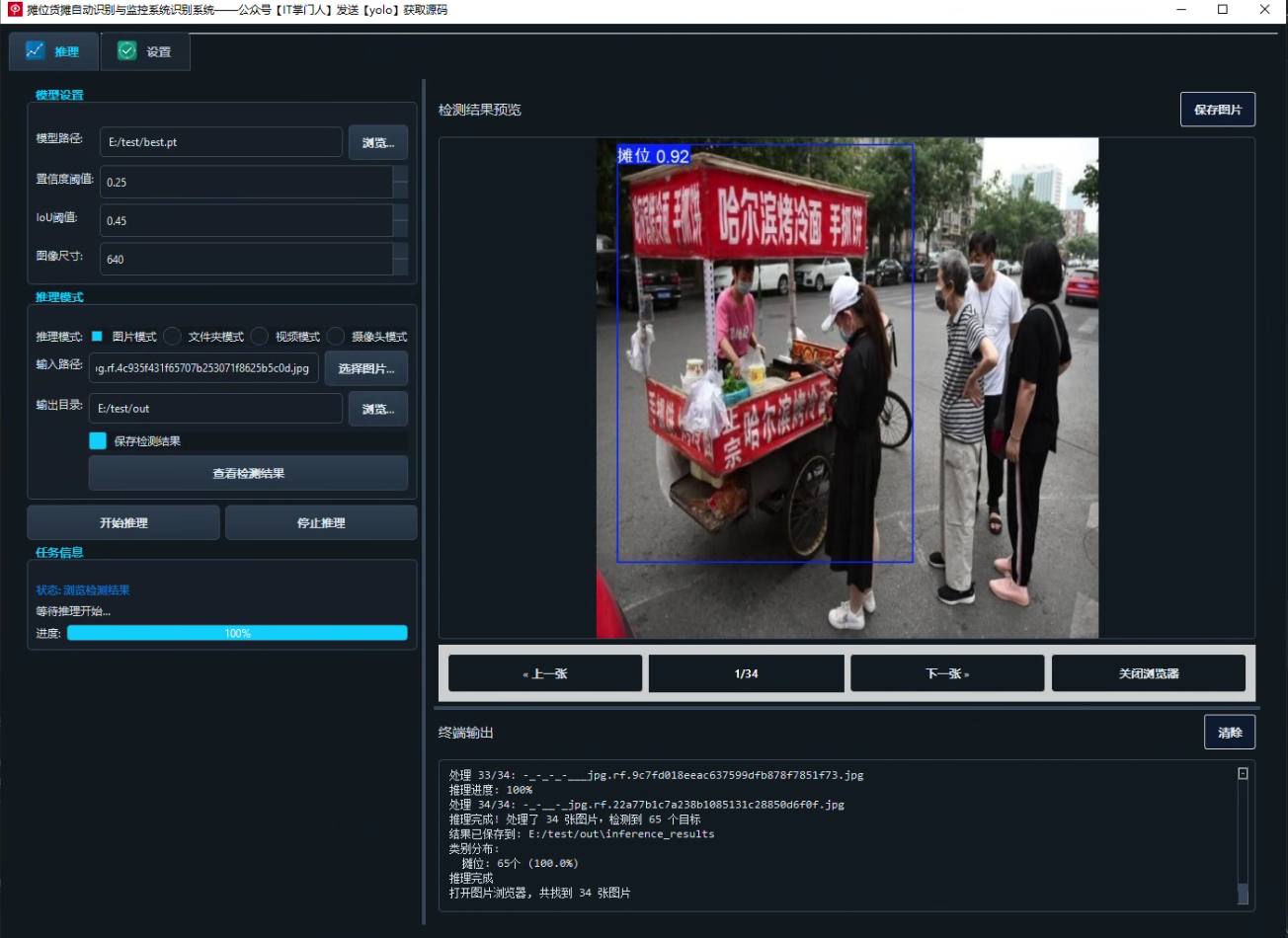Screen dimensions: 1288x938
Task: Click terminal line 摊位: 65个 (100.0%)
Action: click(521, 864)
